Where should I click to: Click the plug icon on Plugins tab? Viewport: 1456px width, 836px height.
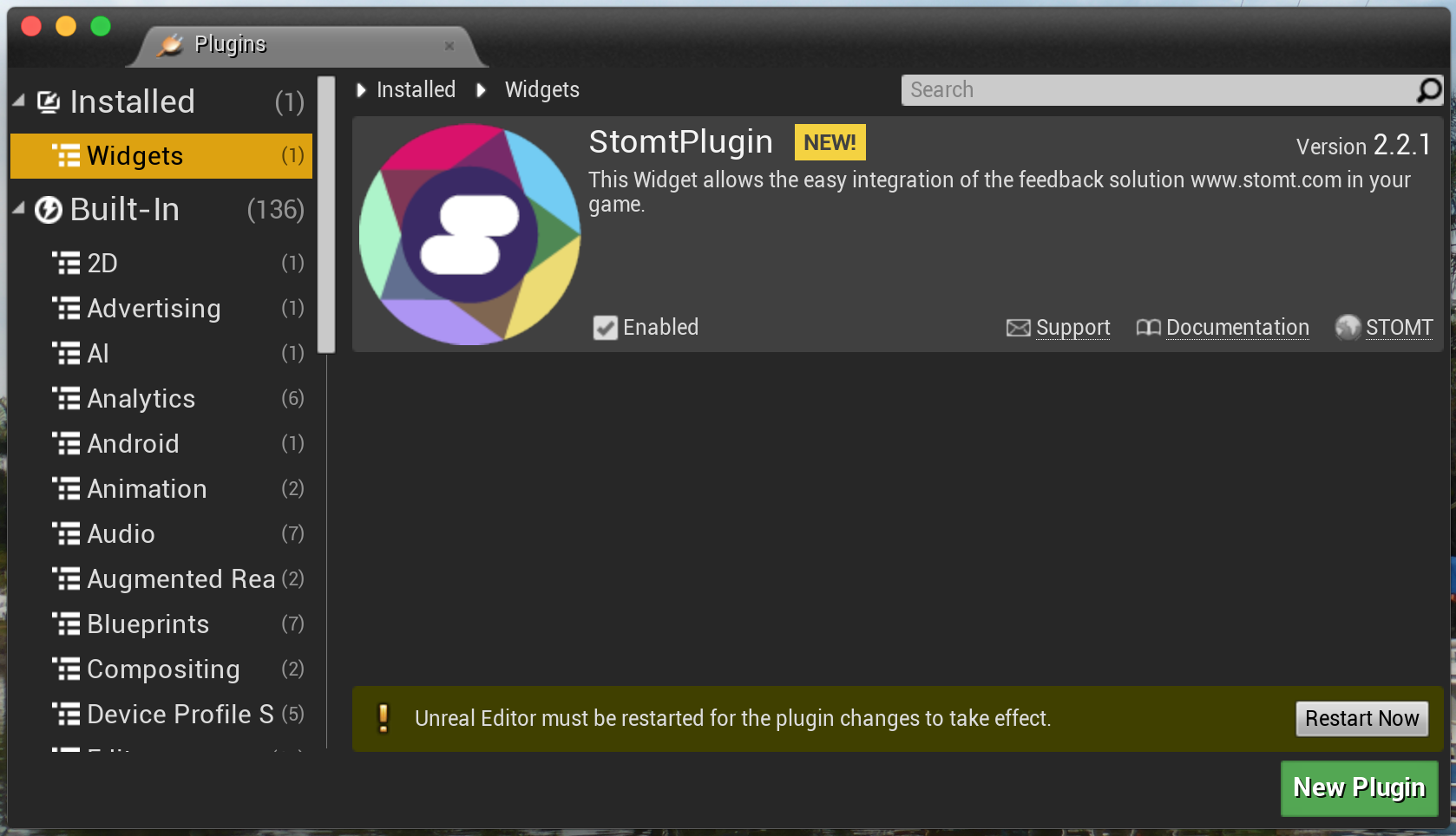coord(170,44)
